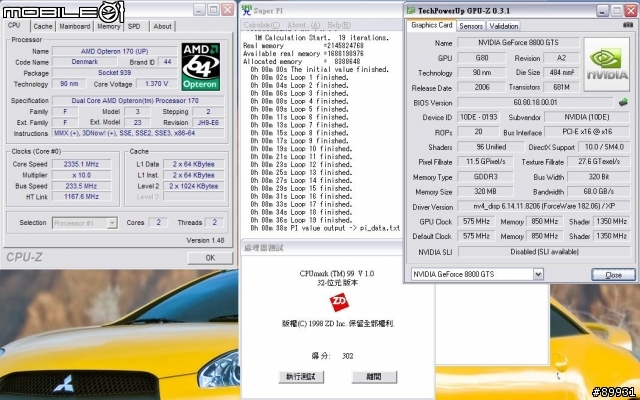Image resolution: width=640 pixels, height=400 pixels.
Task: Click the Shaders value 96 Unified
Action: coord(491,147)
